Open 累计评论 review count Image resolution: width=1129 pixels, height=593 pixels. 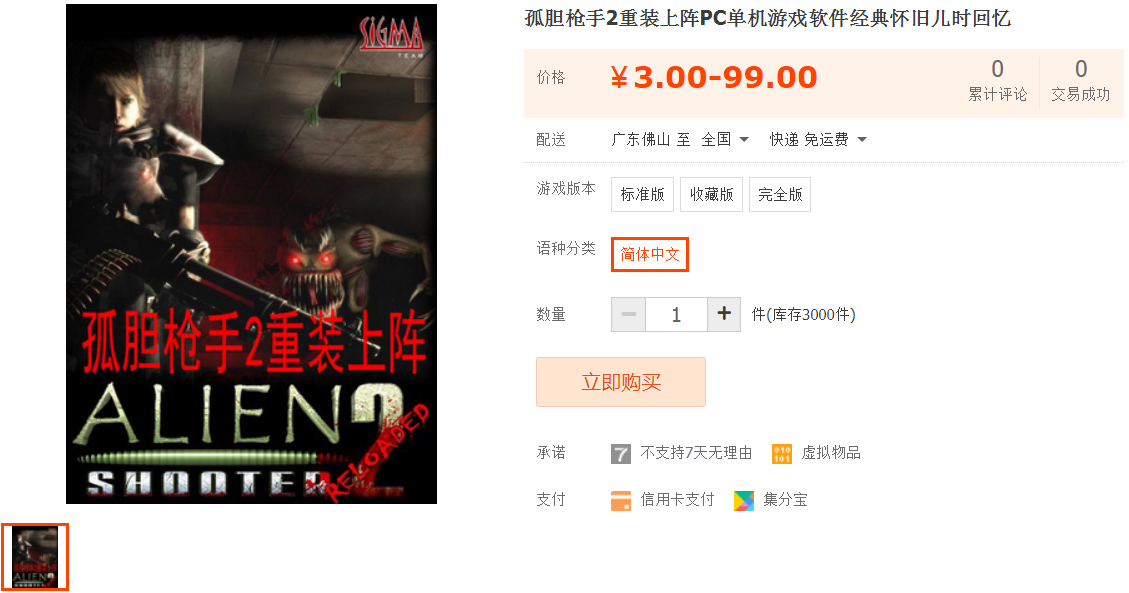click(997, 80)
